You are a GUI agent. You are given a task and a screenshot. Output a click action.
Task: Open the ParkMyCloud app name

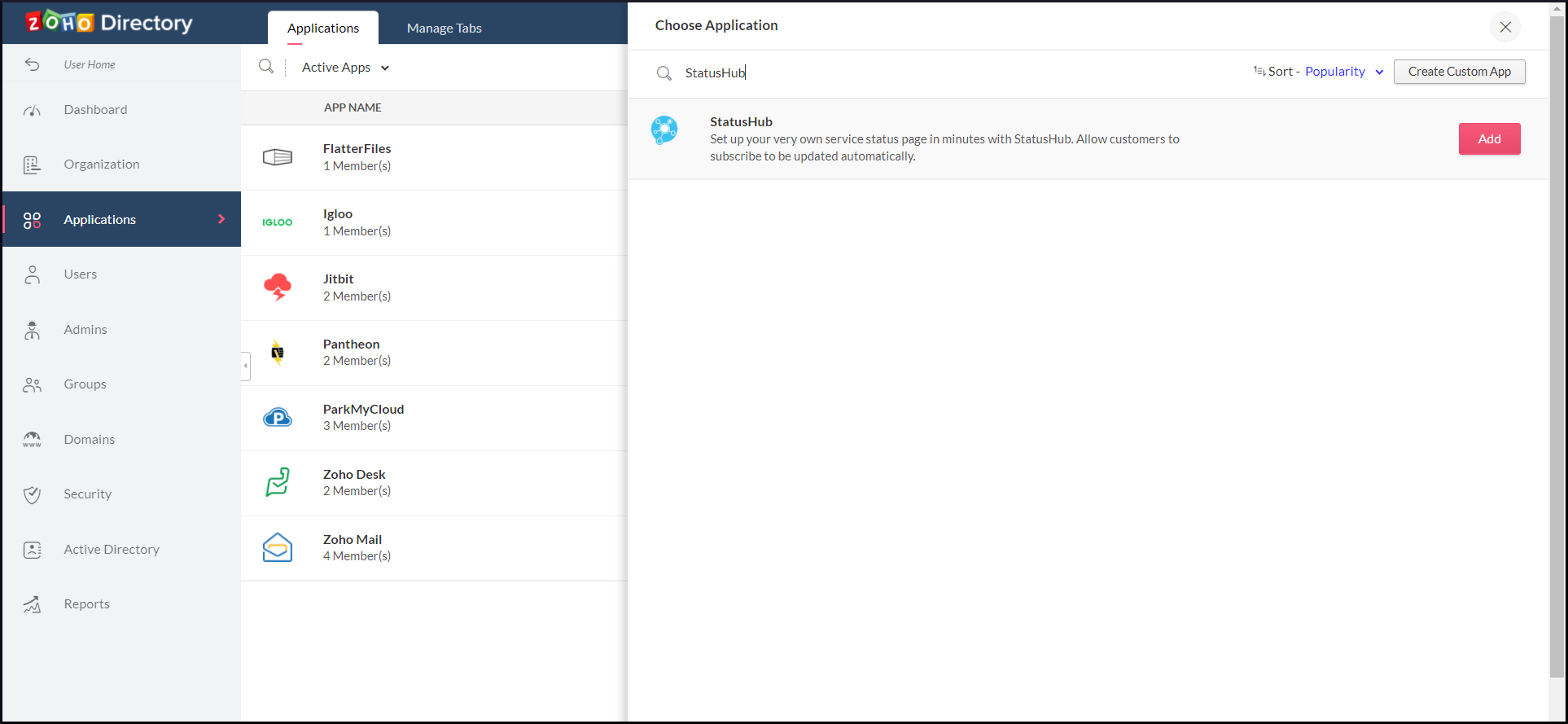(363, 409)
